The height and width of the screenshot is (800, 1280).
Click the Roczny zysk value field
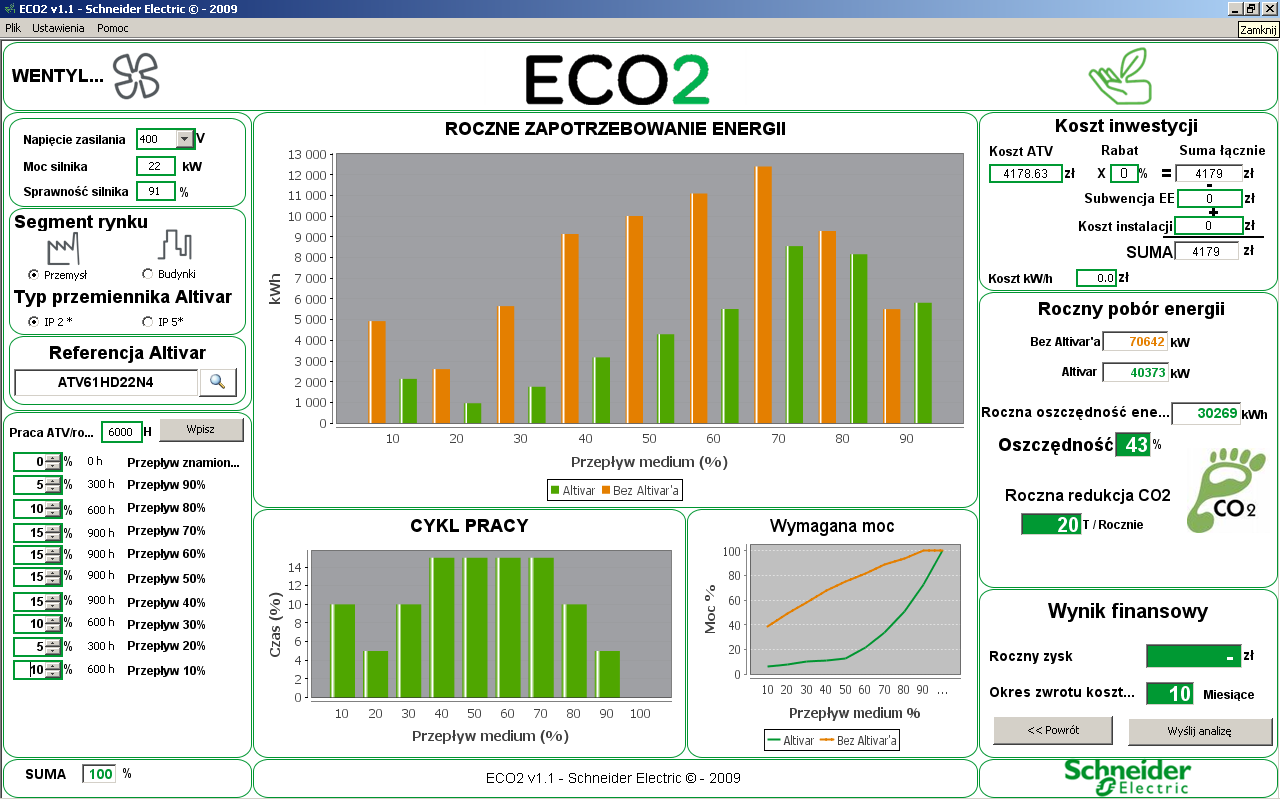(x=1193, y=657)
